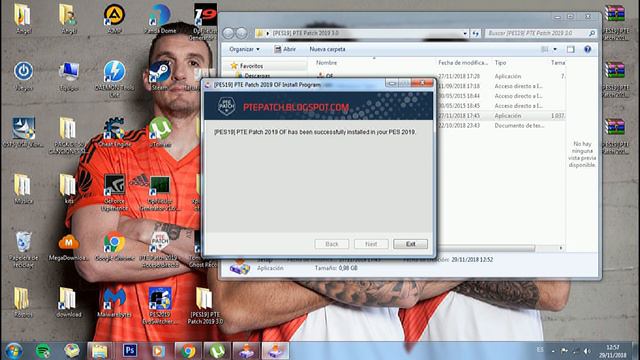The image size is (640, 360).
Task: Open Spotify from the taskbar
Action: coord(43,351)
